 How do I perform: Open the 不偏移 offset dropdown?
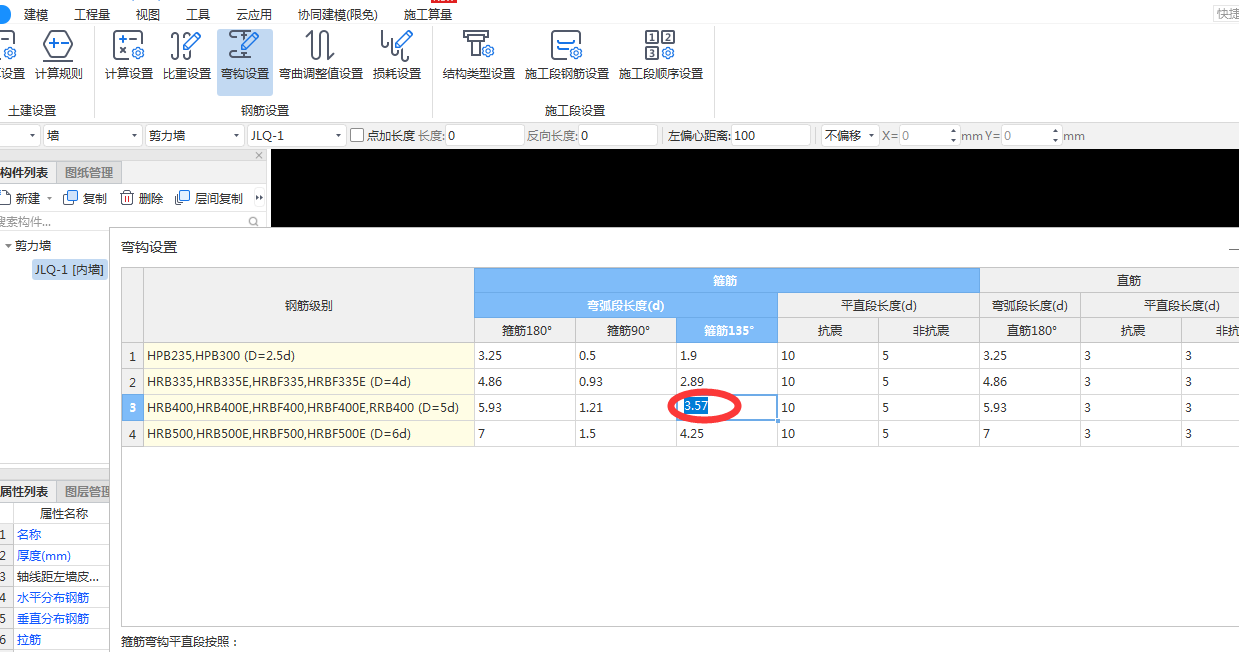(x=850, y=135)
